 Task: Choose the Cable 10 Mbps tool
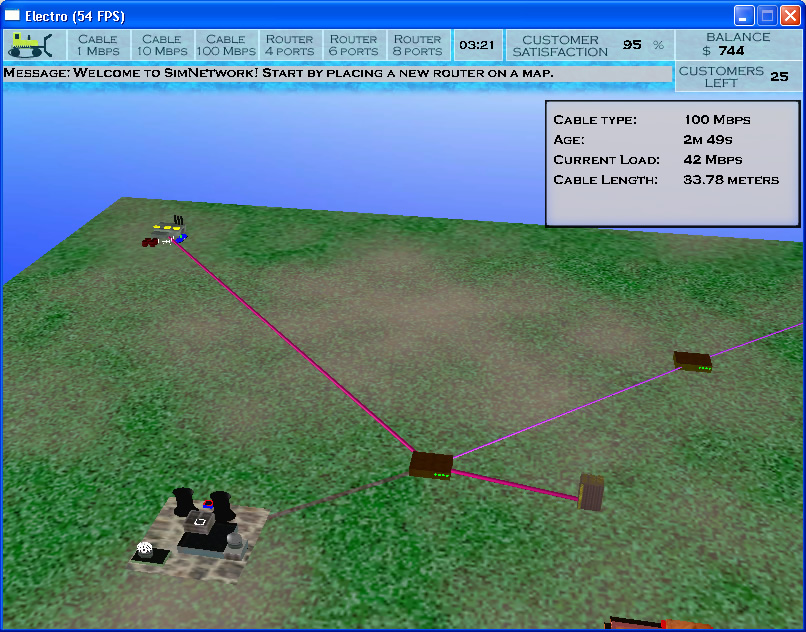(161, 45)
